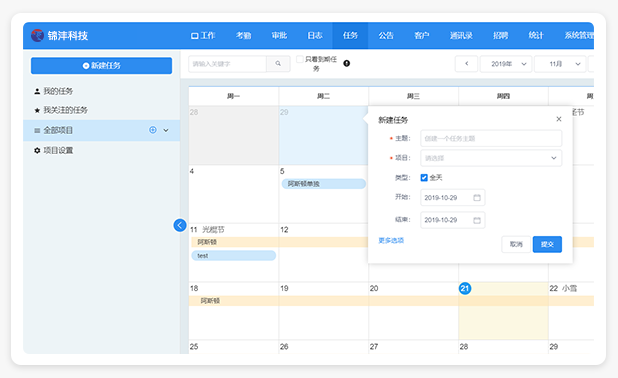Click the keyword search input field
Viewport: 618px width, 378px height.
pyautogui.click(x=227, y=63)
